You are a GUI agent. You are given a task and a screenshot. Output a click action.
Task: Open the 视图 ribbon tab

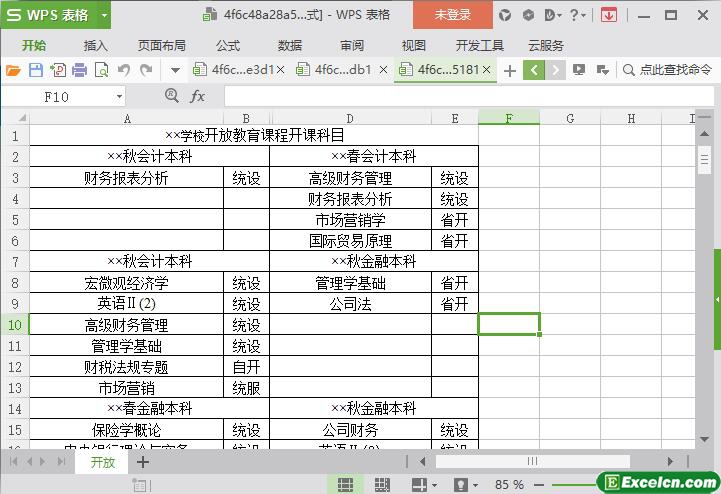(x=414, y=46)
